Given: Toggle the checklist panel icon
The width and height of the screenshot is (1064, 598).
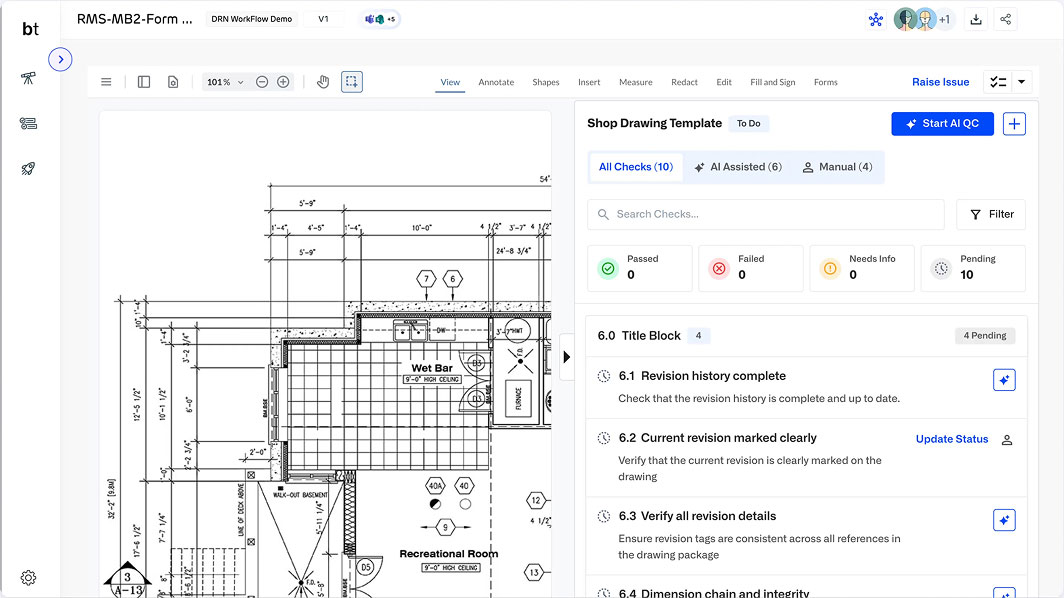Looking at the screenshot, I should point(997,82).
